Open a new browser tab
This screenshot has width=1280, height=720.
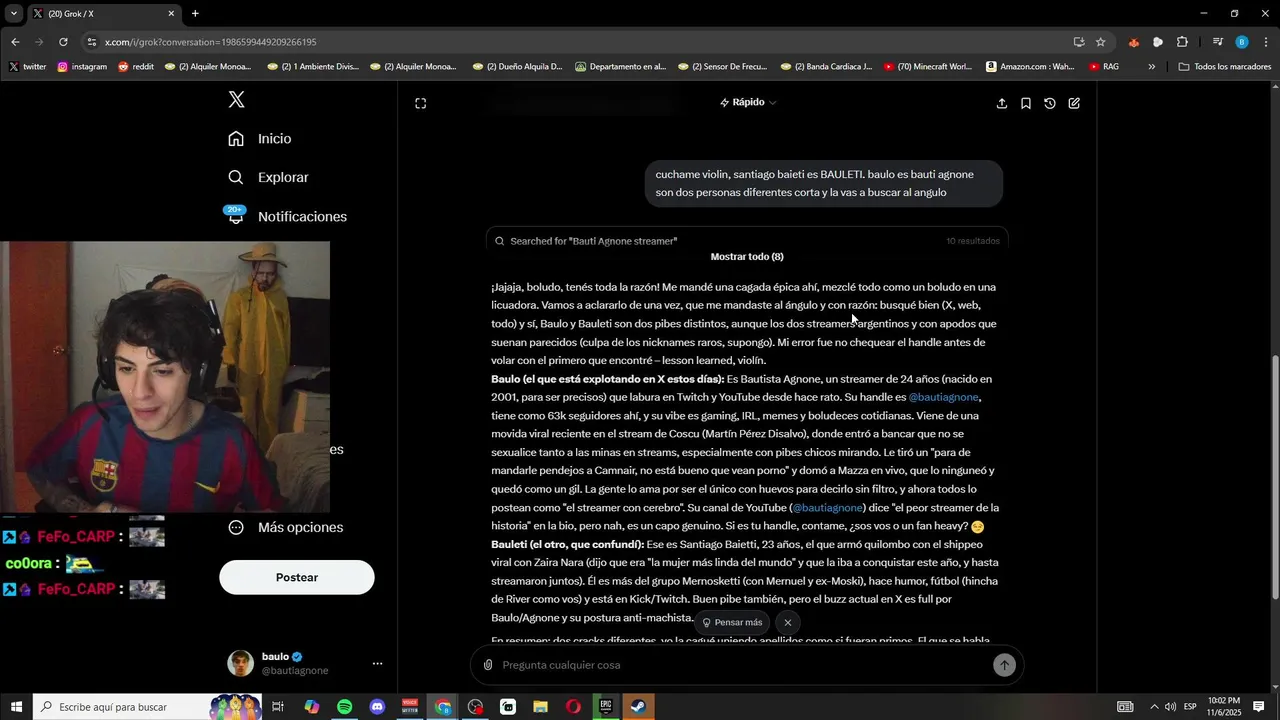point(195,14)
